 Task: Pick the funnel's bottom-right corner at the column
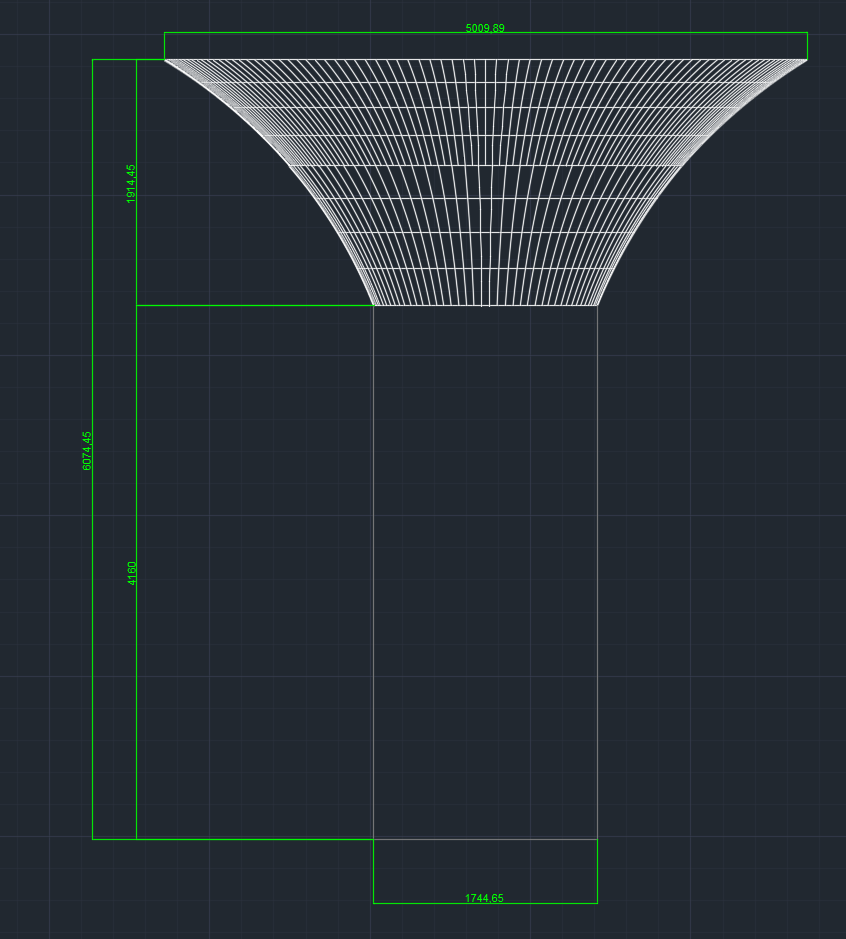[597, 305]
